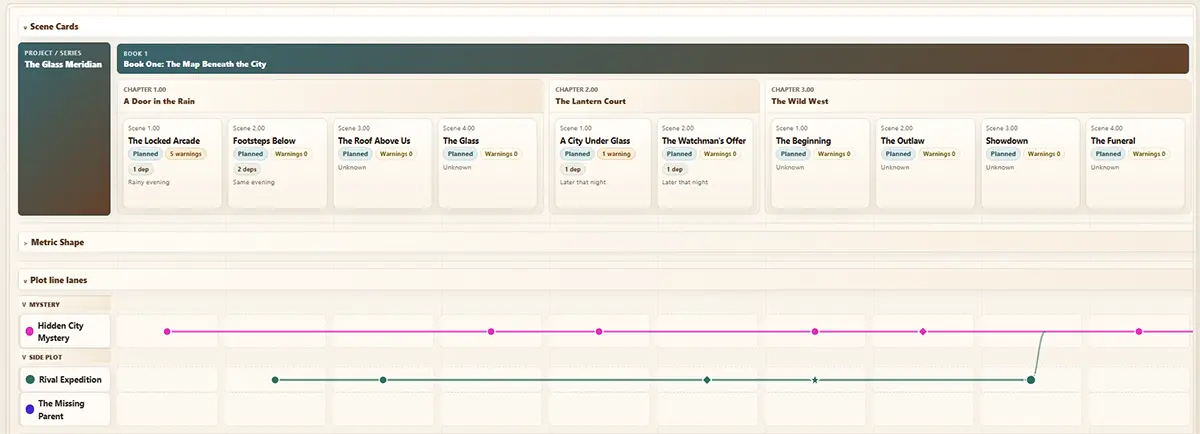Click Hidden City Mystery diamond marker under The Outlaw
1200x434 pixels.
923,331
